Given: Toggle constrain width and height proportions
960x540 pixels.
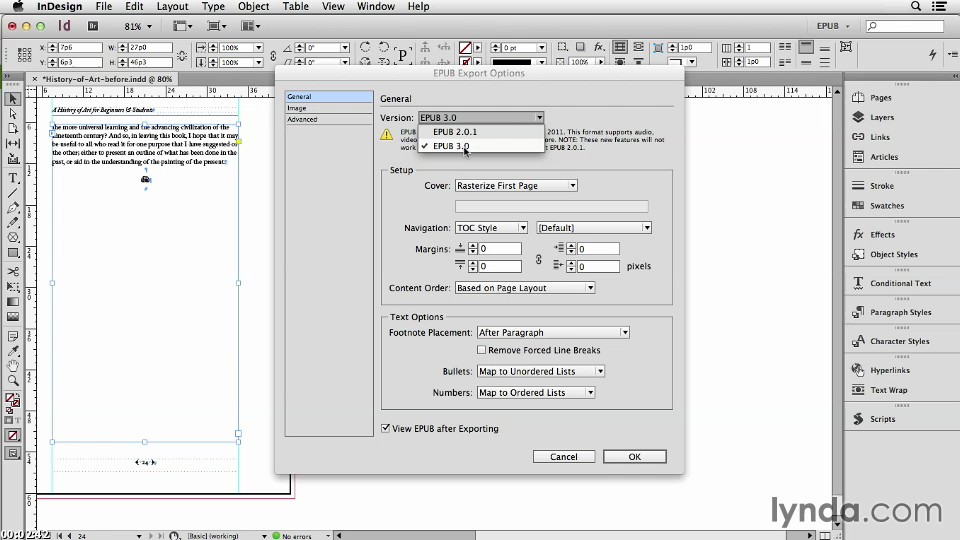Looking at the screenshot, I should 182,55.
